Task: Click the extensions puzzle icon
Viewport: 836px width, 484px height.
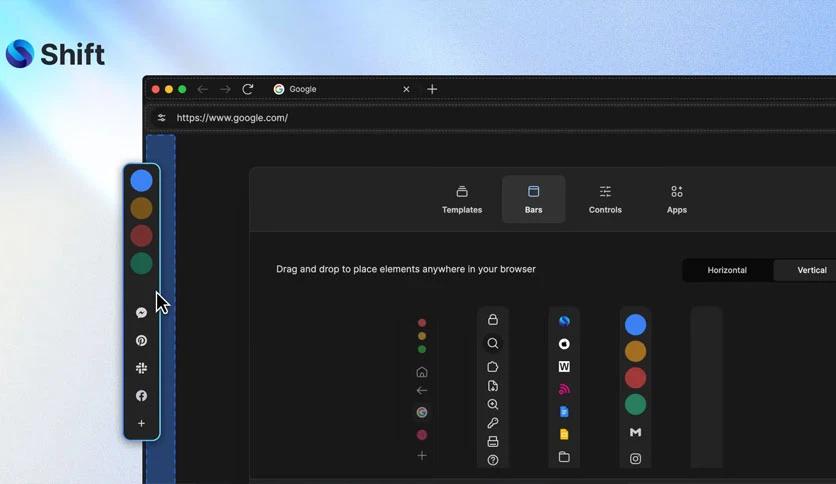Action: click(x=493, y=367)
